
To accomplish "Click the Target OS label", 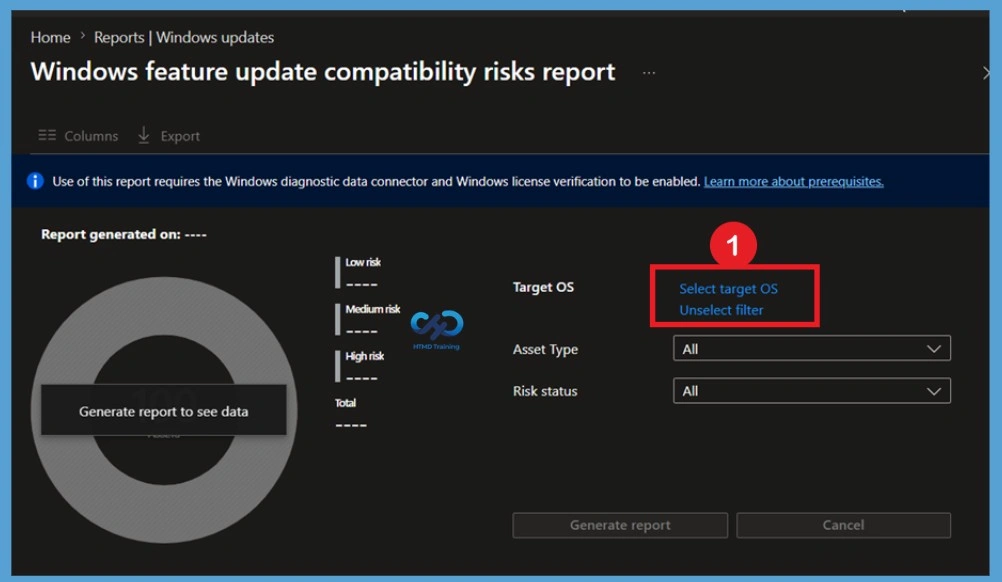I will (x=543, y=287).
